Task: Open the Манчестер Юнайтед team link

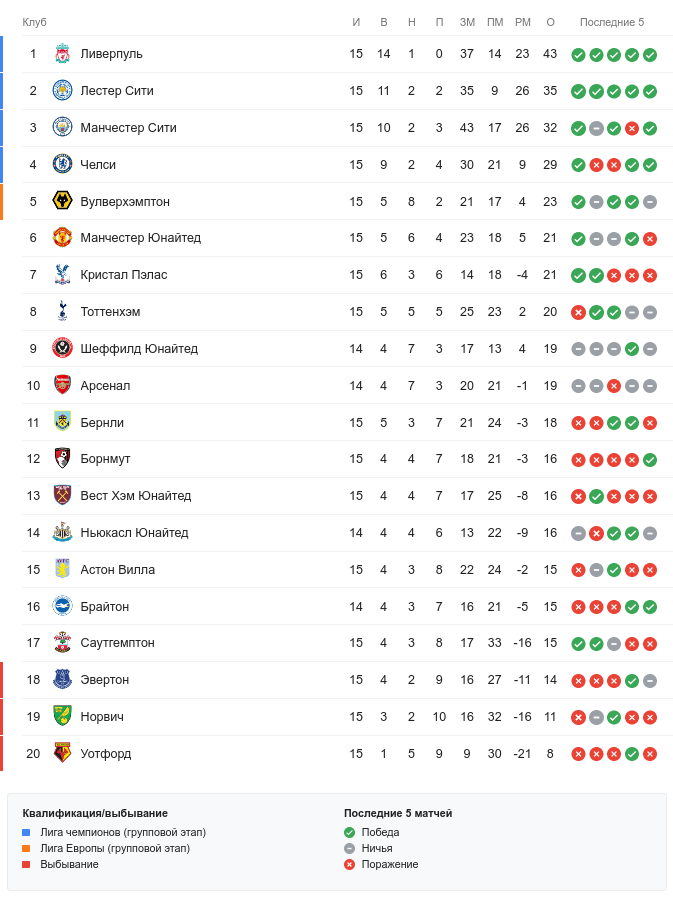Action: click(140, 238)
